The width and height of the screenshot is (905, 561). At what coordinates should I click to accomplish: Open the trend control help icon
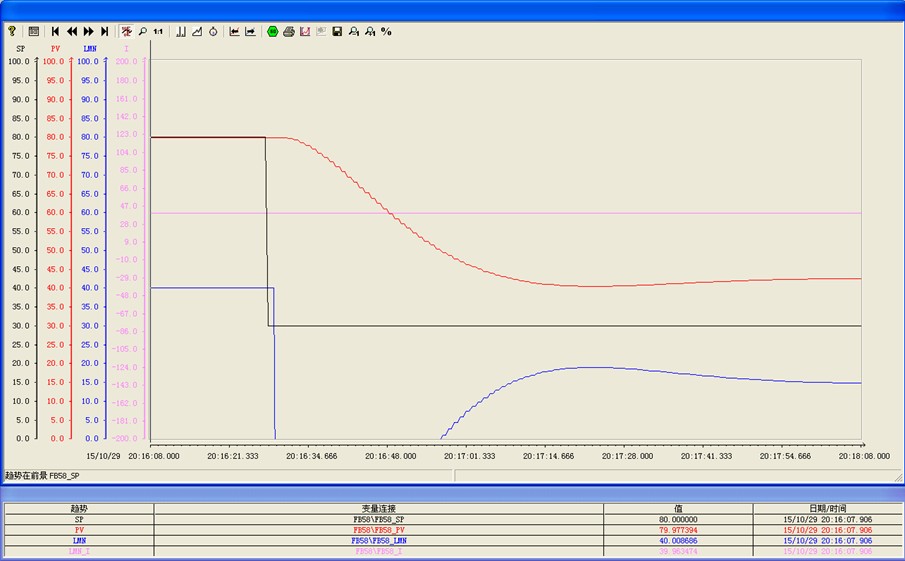[x=12, y=31]
